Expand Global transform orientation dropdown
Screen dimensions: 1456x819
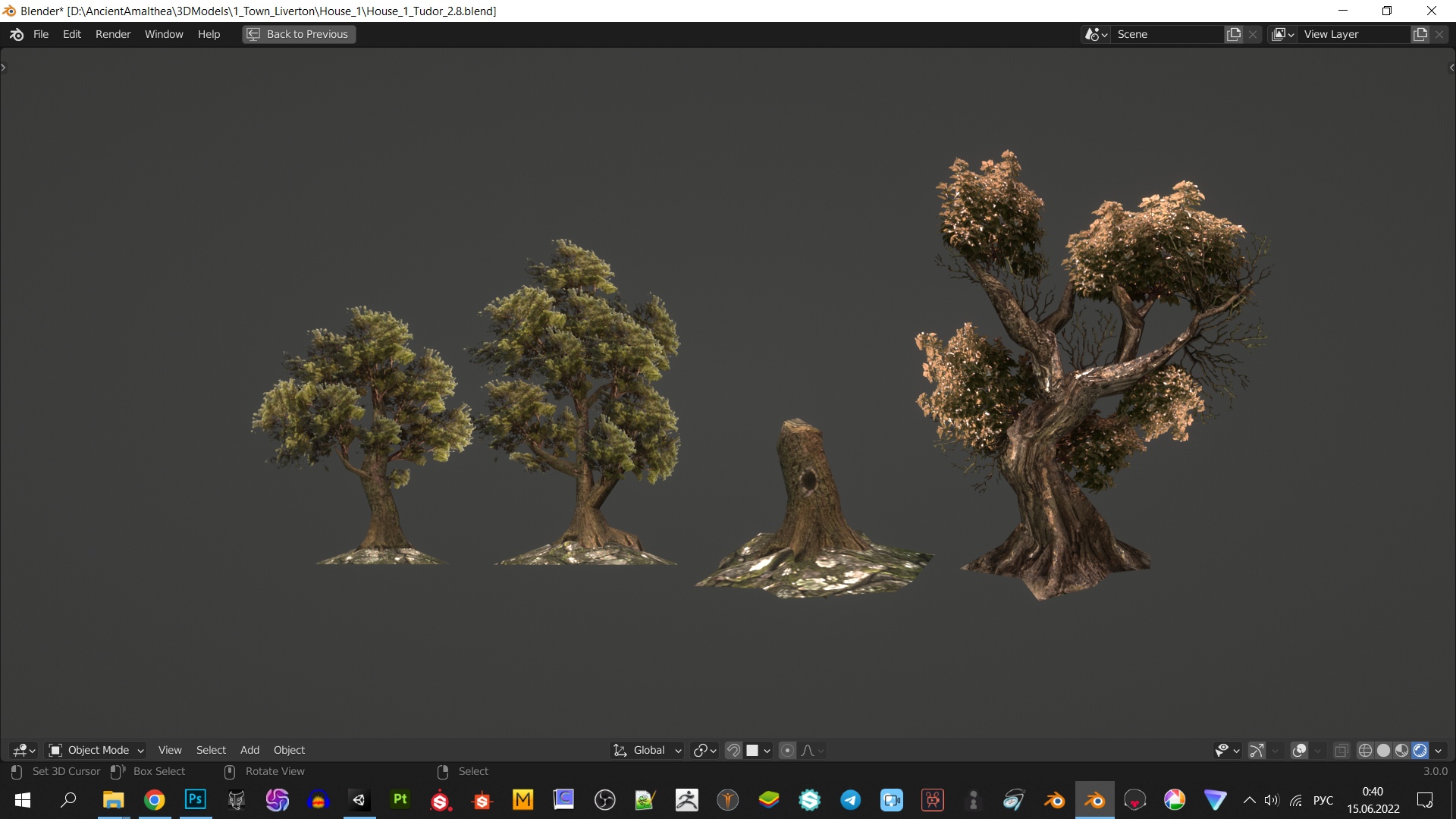click(x=648, y=750)
